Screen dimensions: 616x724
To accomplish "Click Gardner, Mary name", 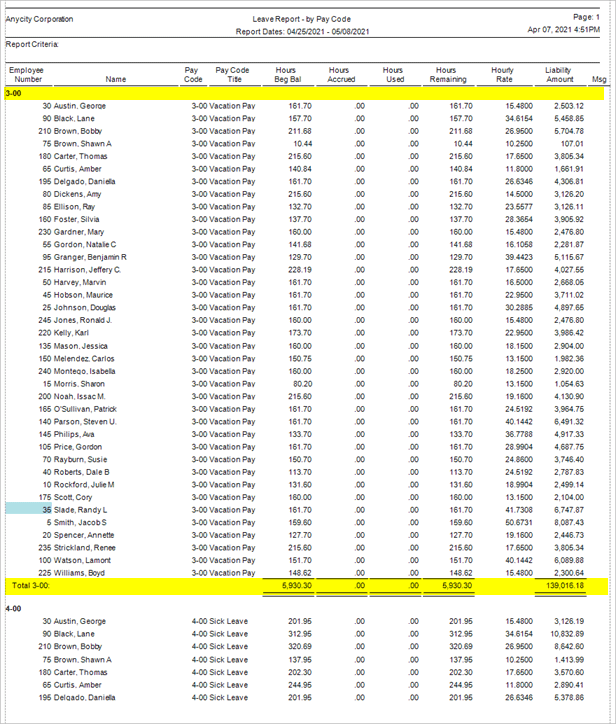I will (79, 232).
